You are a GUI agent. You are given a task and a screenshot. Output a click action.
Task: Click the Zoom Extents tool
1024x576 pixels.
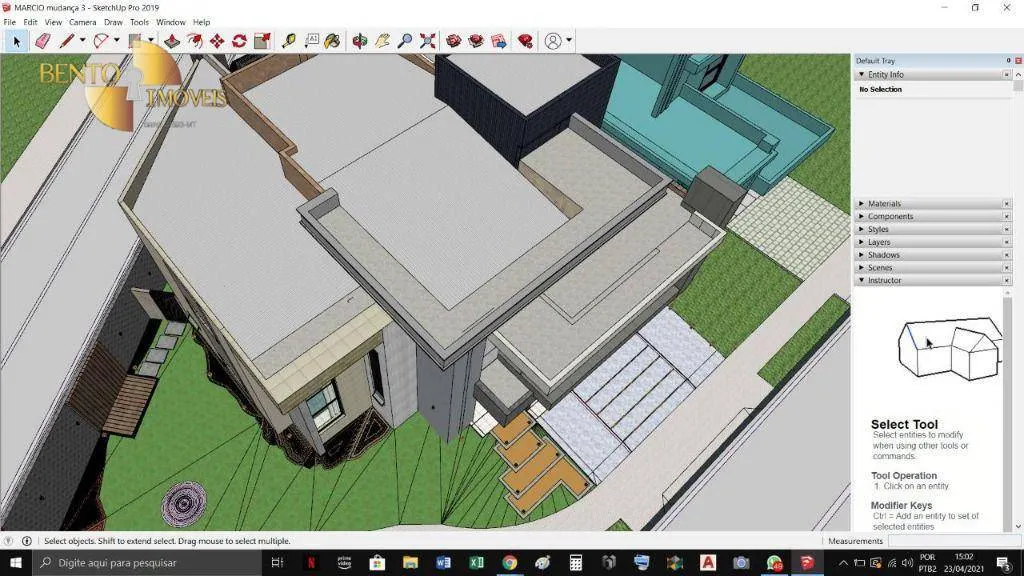tap(428, 41)
